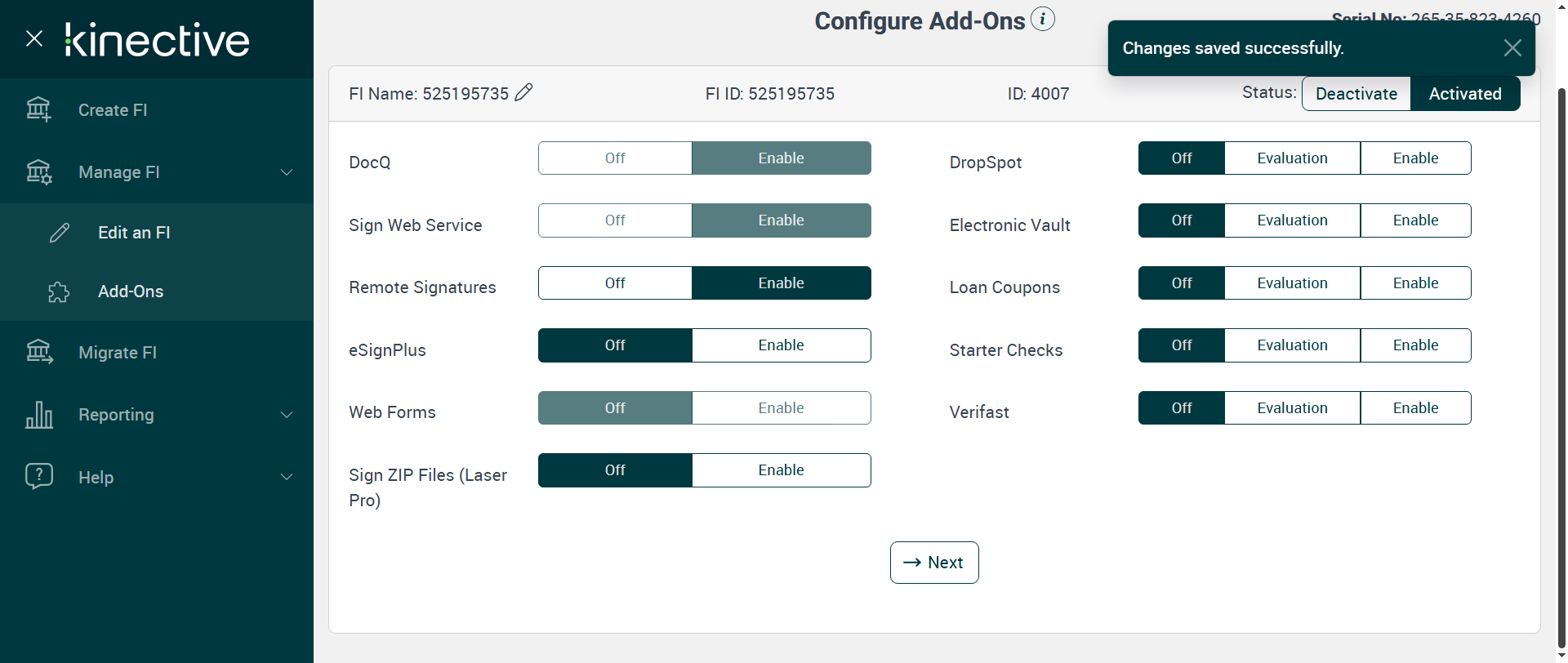
Task: Click the Reporting bar chart icon
Action: click(38, 415)
